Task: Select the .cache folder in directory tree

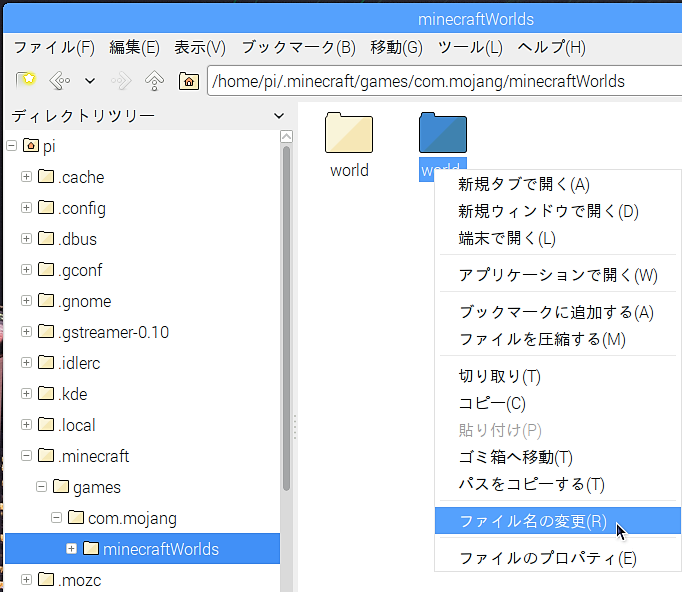Action: click(x=80, y=177)
